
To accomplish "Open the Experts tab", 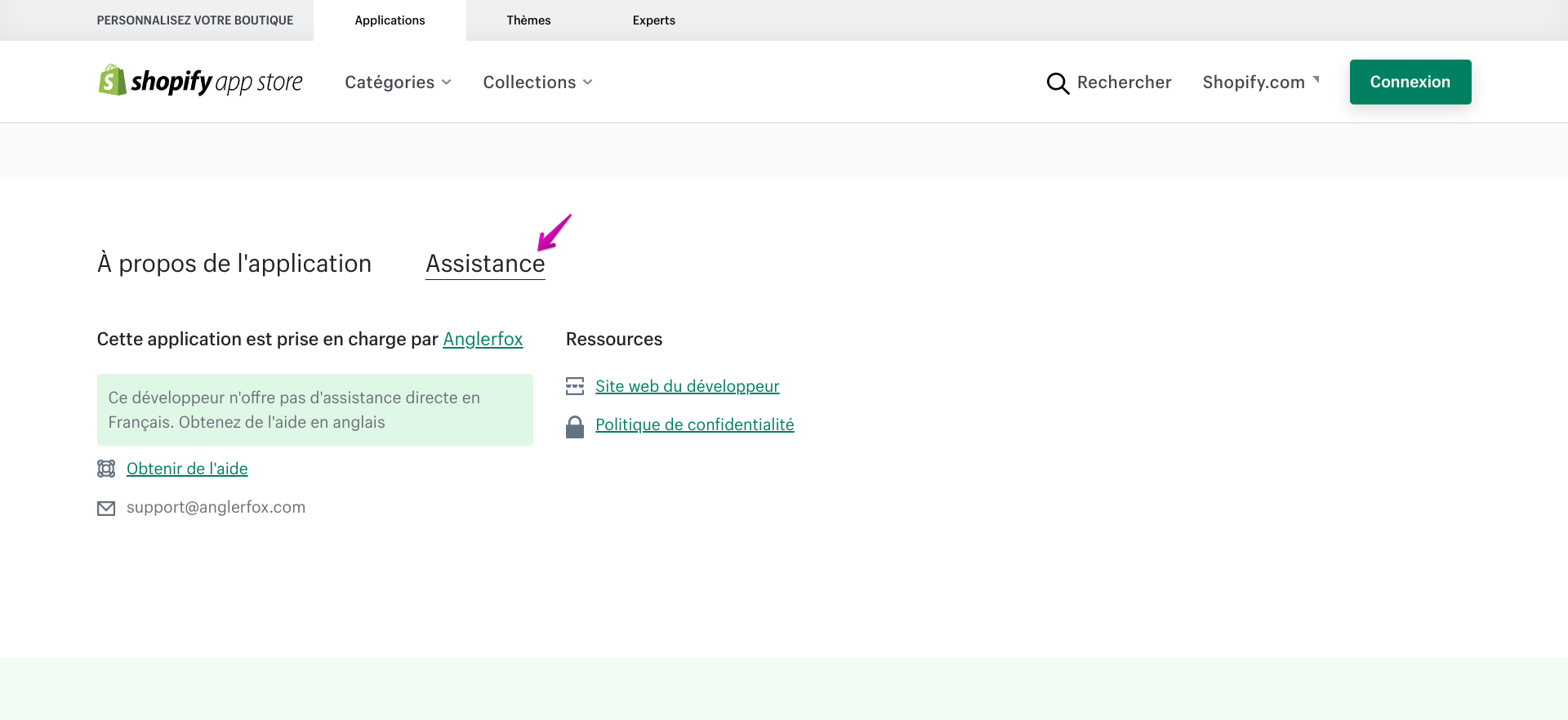I will tap(654, 20).
